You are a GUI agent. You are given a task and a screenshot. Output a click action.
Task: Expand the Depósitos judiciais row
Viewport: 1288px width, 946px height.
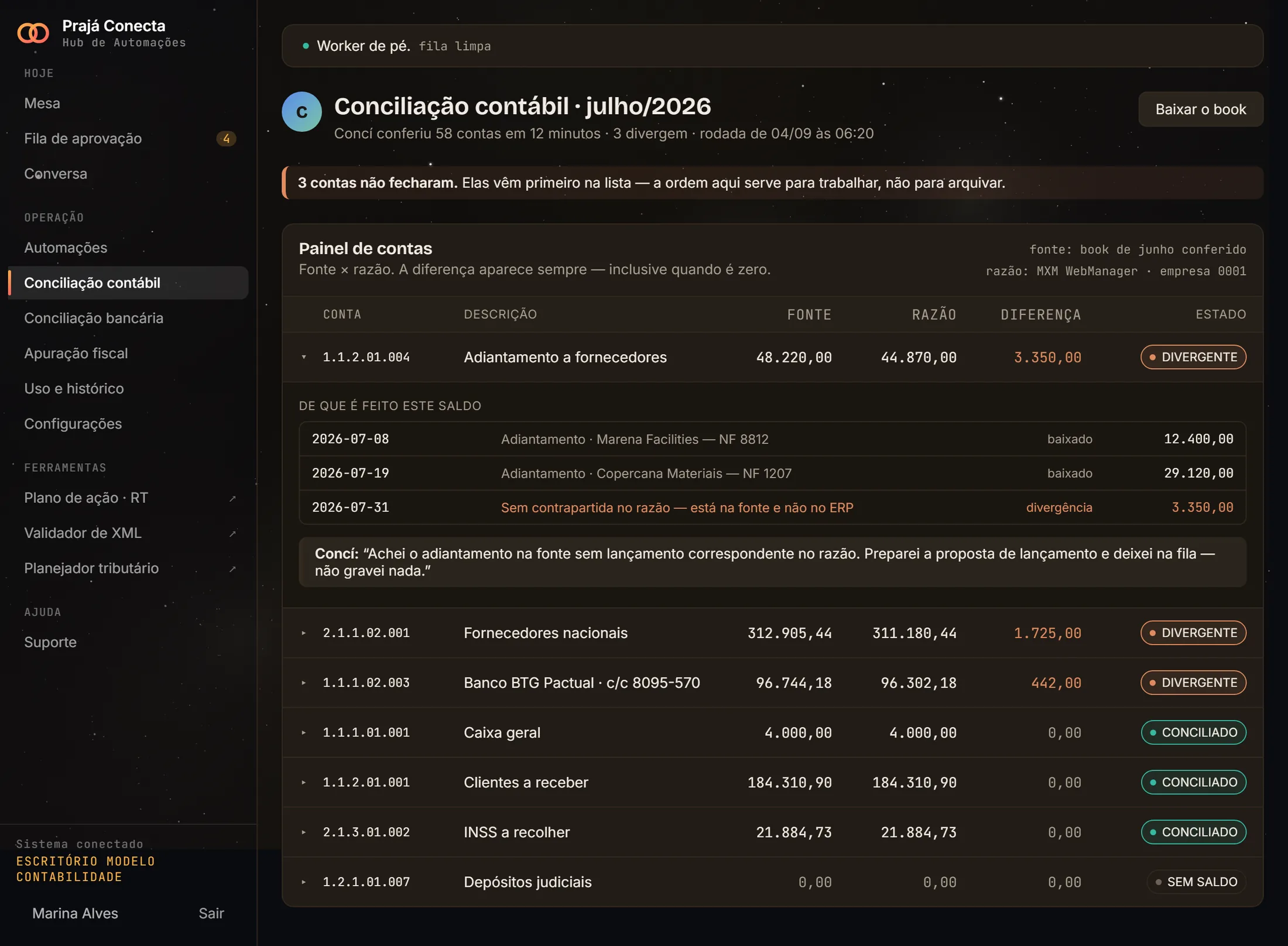pyautogui.click(x=304, y=882)
